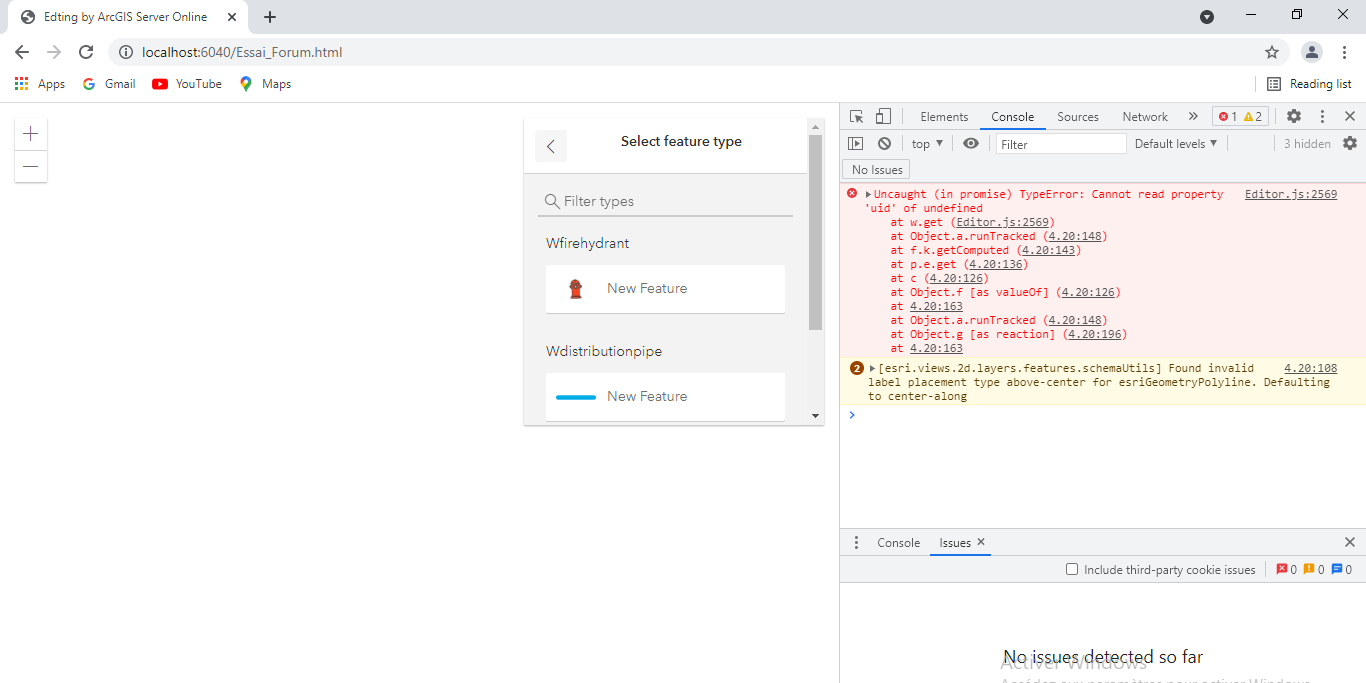Viewport: 1366px width, 683px height.
Task: Clear the console
Action: point(884,144)
